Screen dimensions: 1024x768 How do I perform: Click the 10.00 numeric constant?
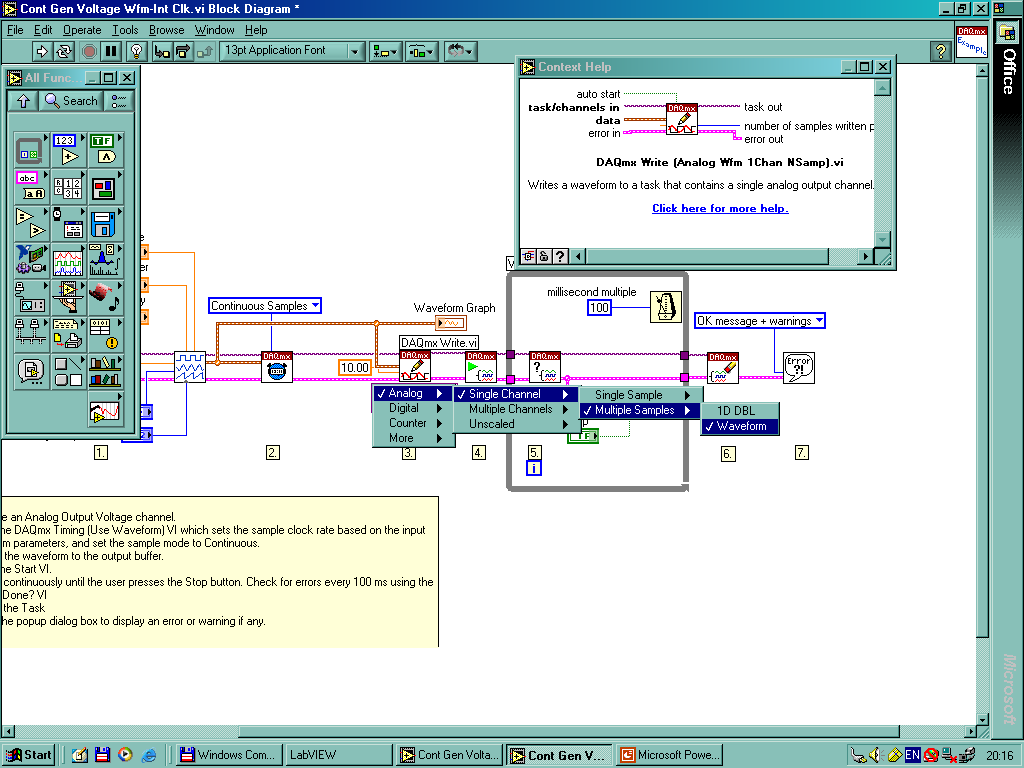355,368
